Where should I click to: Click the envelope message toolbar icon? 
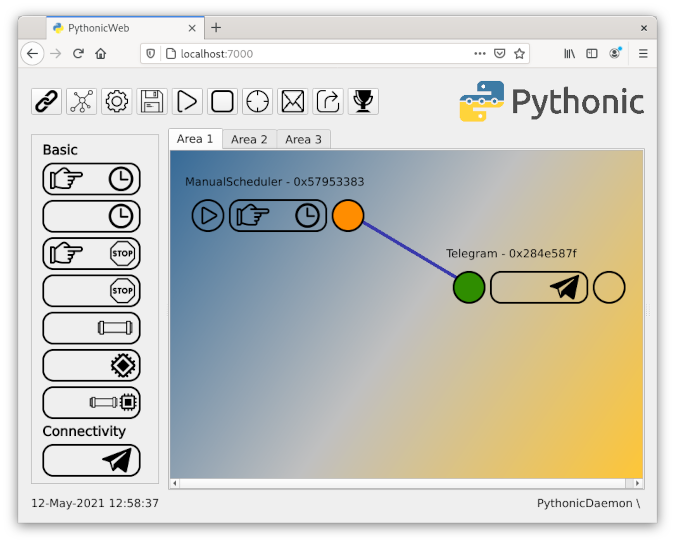(x=292, y=101)
